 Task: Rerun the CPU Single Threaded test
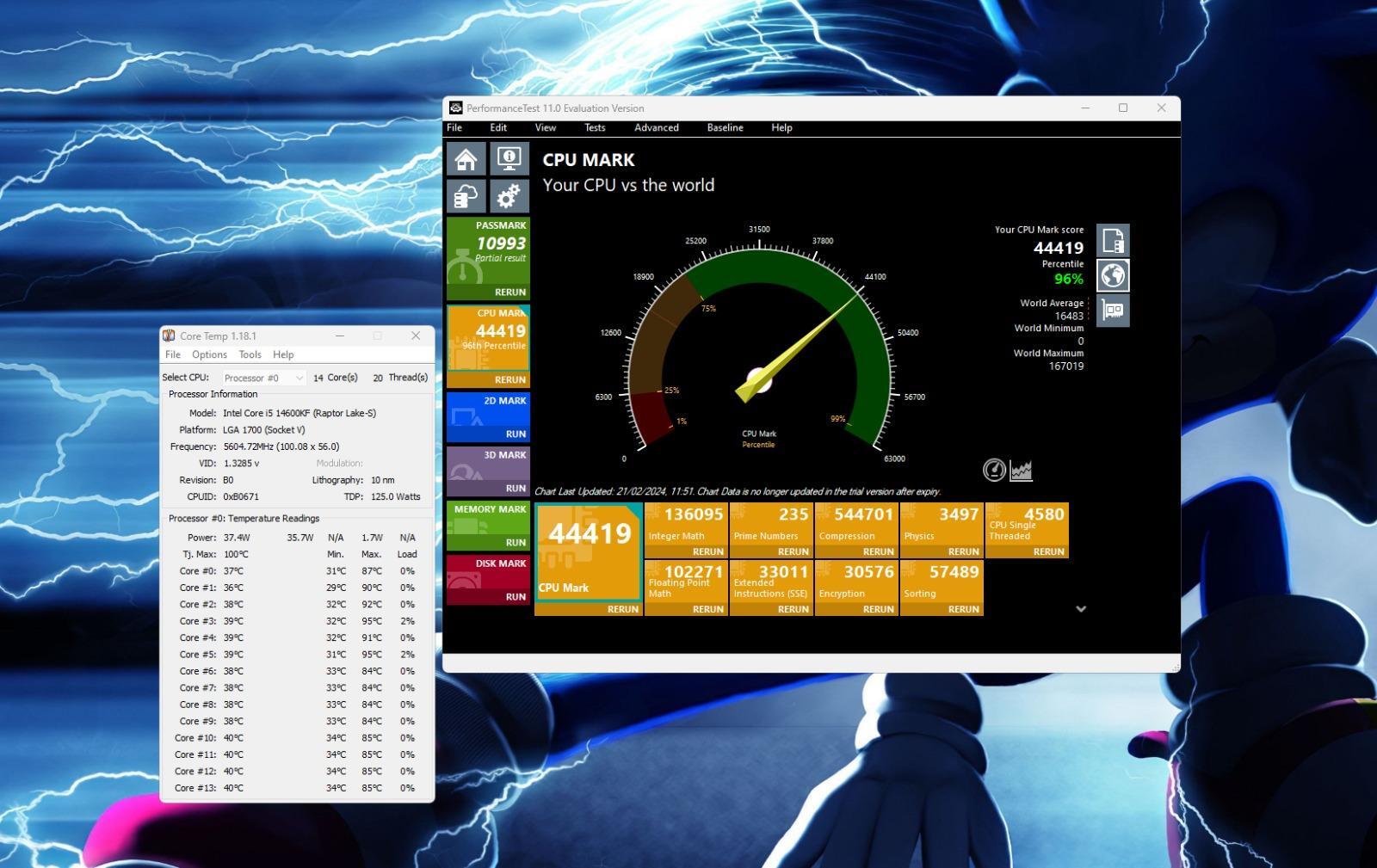[x=1048, y=551]
